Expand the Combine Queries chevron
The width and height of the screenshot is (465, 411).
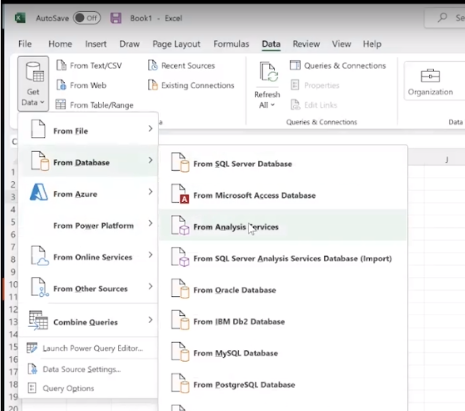[150, 320]
